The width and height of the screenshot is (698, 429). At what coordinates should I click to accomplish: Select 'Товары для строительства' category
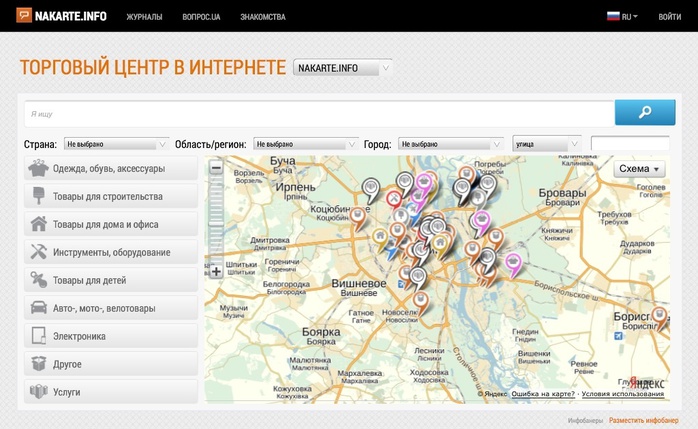pos(111,196)
